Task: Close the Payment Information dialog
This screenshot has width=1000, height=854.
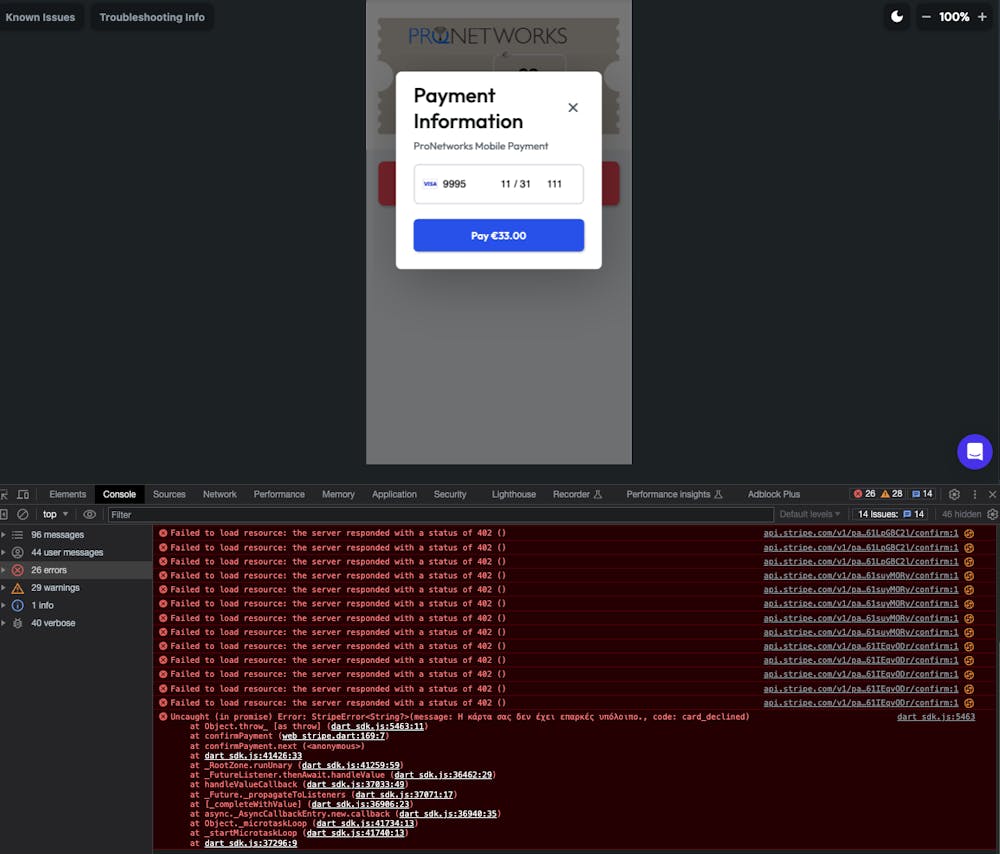Action: [573, 108]
